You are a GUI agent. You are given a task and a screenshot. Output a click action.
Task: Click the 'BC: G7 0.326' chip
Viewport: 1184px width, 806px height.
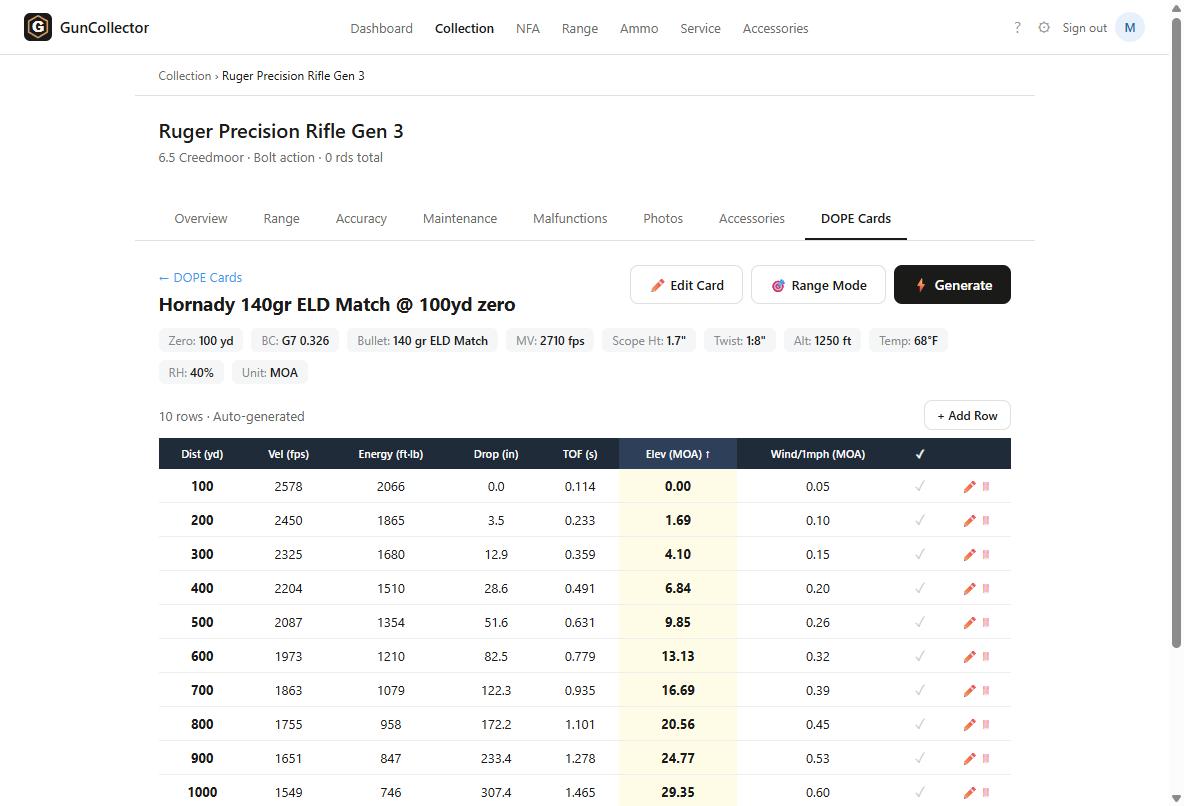pos(295,341)
